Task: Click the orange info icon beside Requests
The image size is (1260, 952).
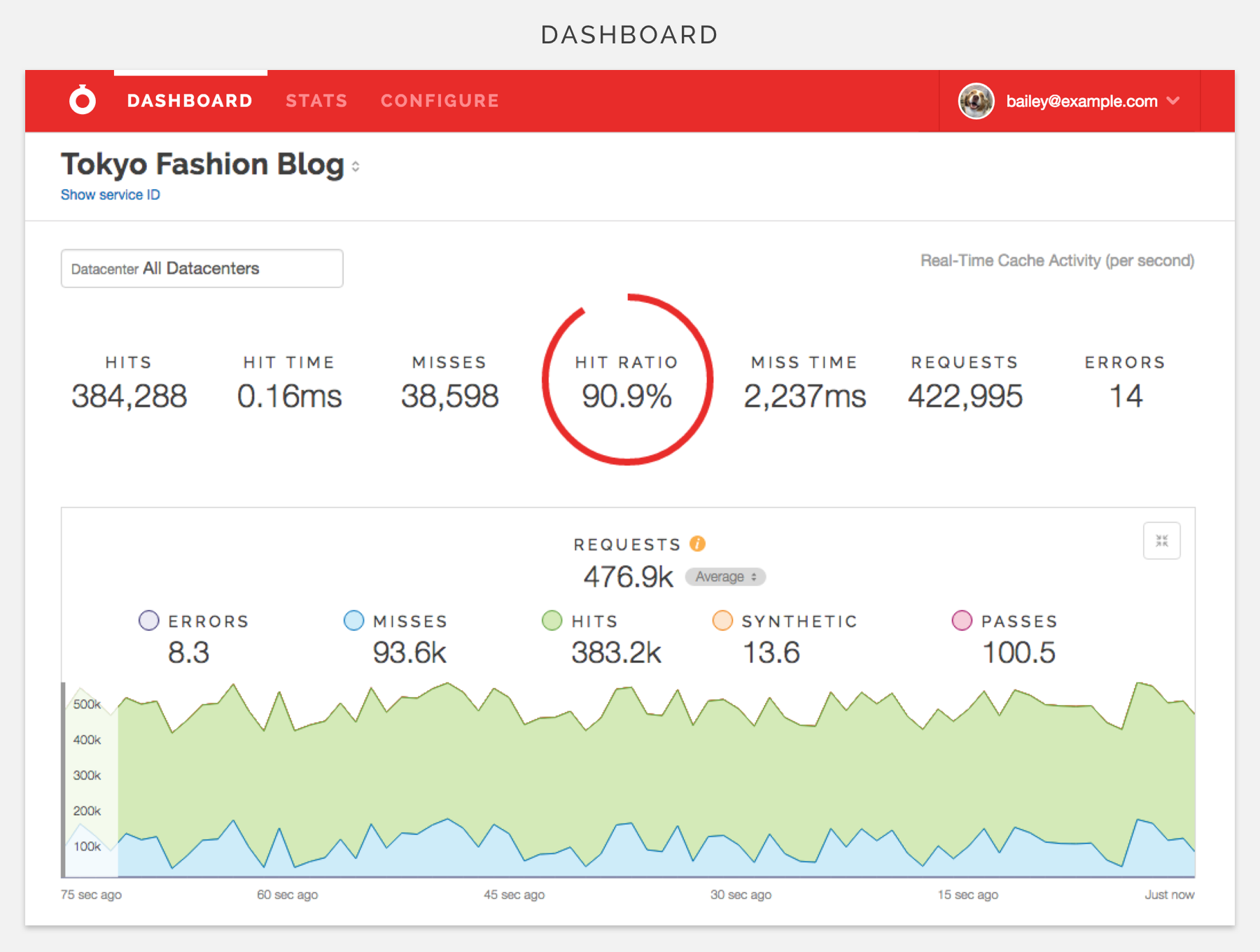Action: 697,544
